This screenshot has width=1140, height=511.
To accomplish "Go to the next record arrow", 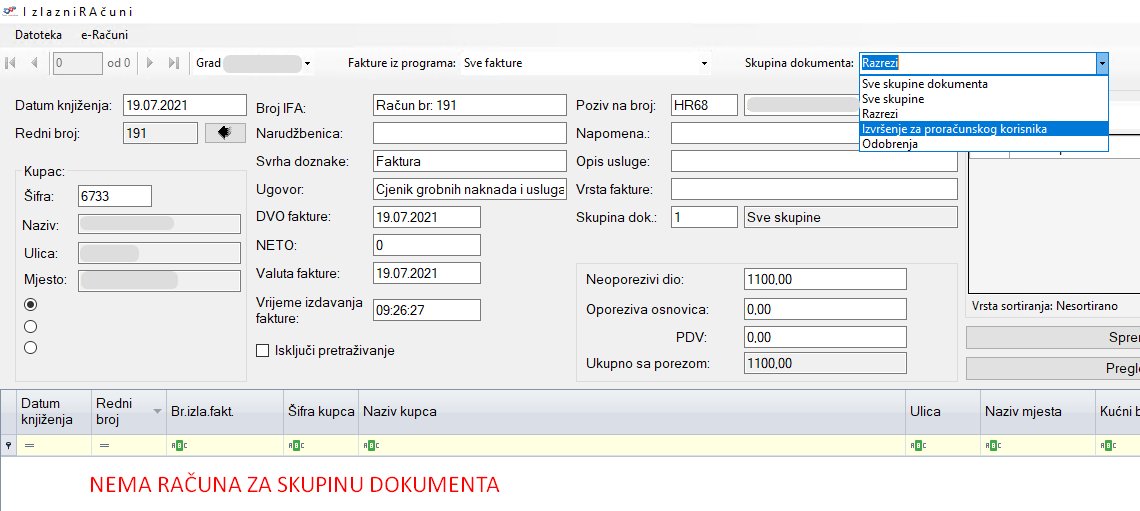I will (150, 63).
